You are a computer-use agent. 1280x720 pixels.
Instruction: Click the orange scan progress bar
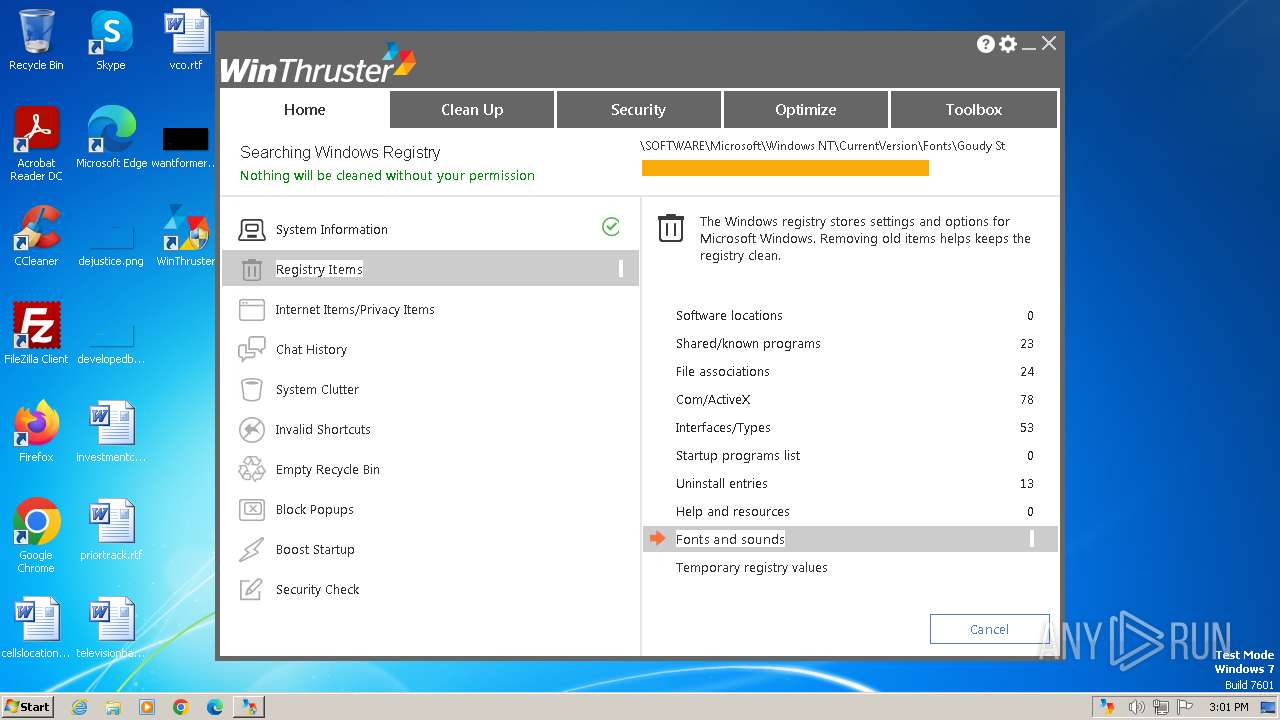785,168
